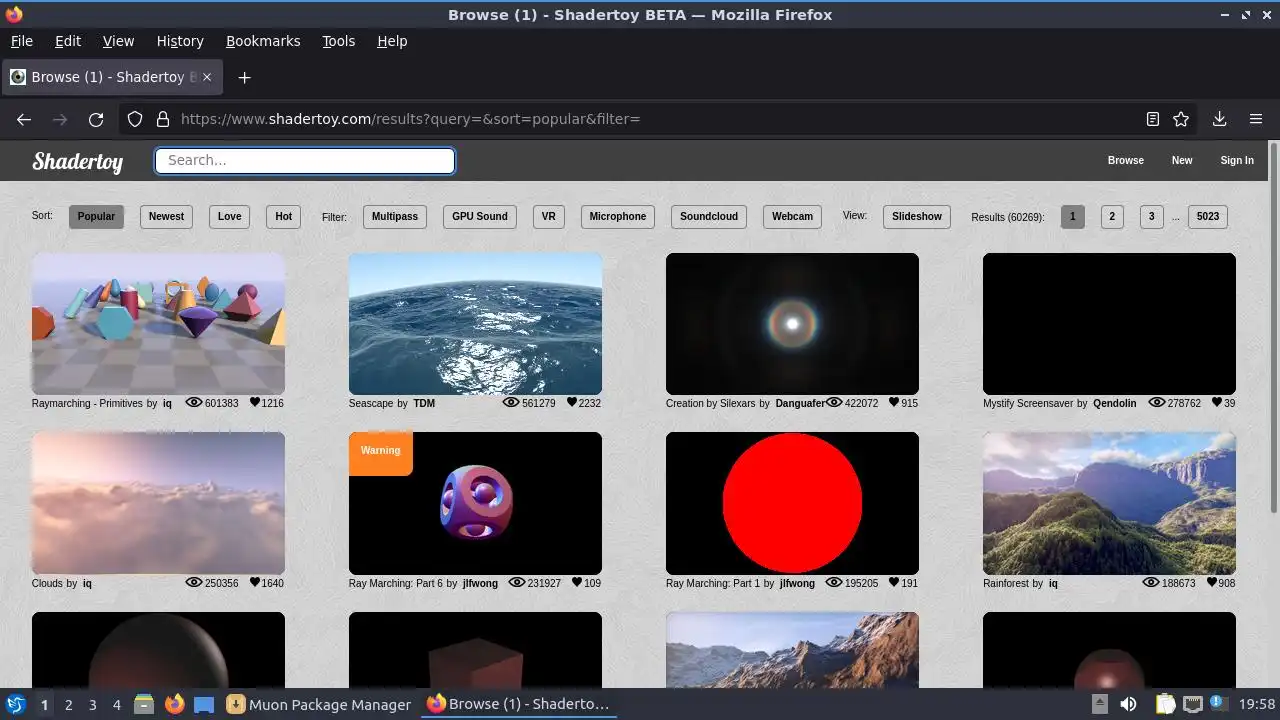1280x720 pixels.
Task: Switch to Muon Package Manager window
Action: [x=319, y=704]
